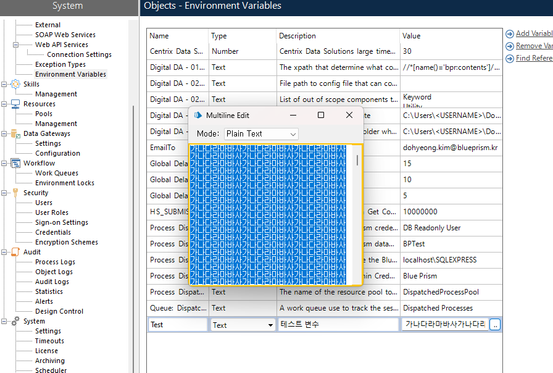Image resolution: width=553 pixels, height=373 pixels.
Task: Select Pools under Resources
Action: pos(44,114)
